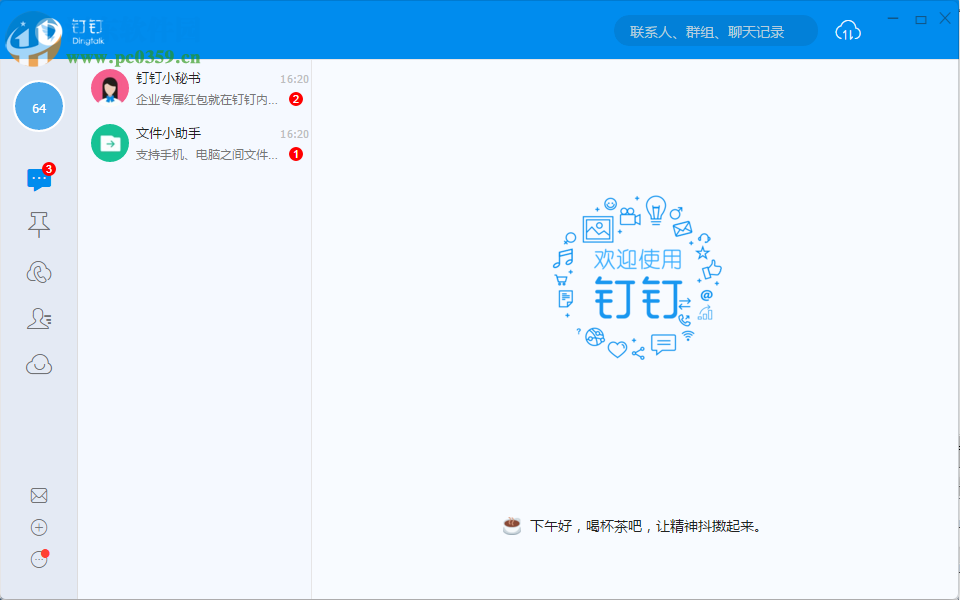Open the DING pushpin icon

(x=39, y=225)
